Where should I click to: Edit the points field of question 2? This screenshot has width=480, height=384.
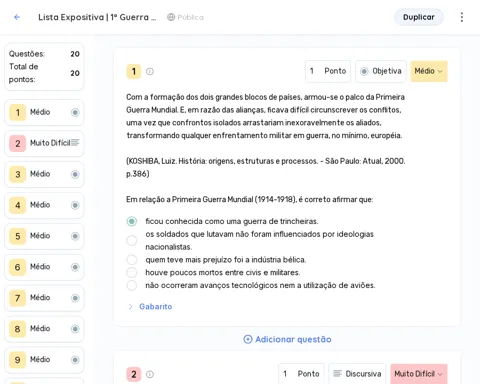(x=301, y=374)
